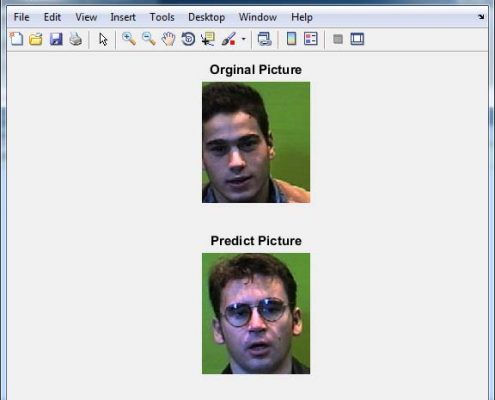The image size is (495, 400).
Task: Click the New Figure icon
Action: pyautogui.click(x=16, y=39)
